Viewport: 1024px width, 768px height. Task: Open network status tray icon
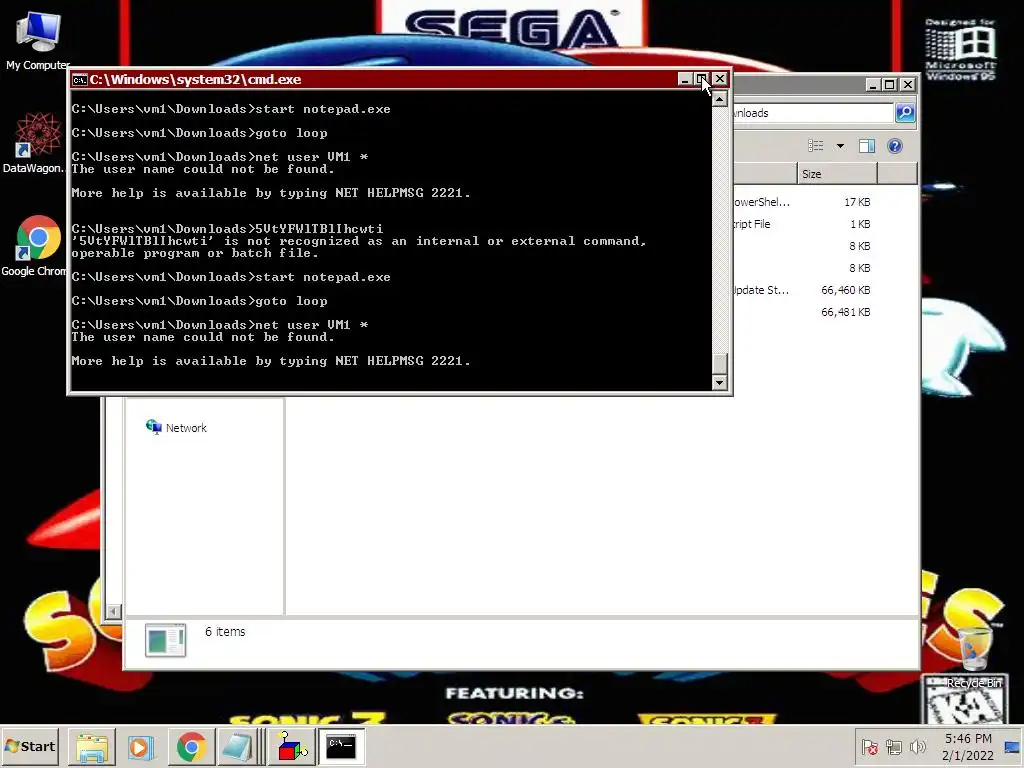(894, 746)
